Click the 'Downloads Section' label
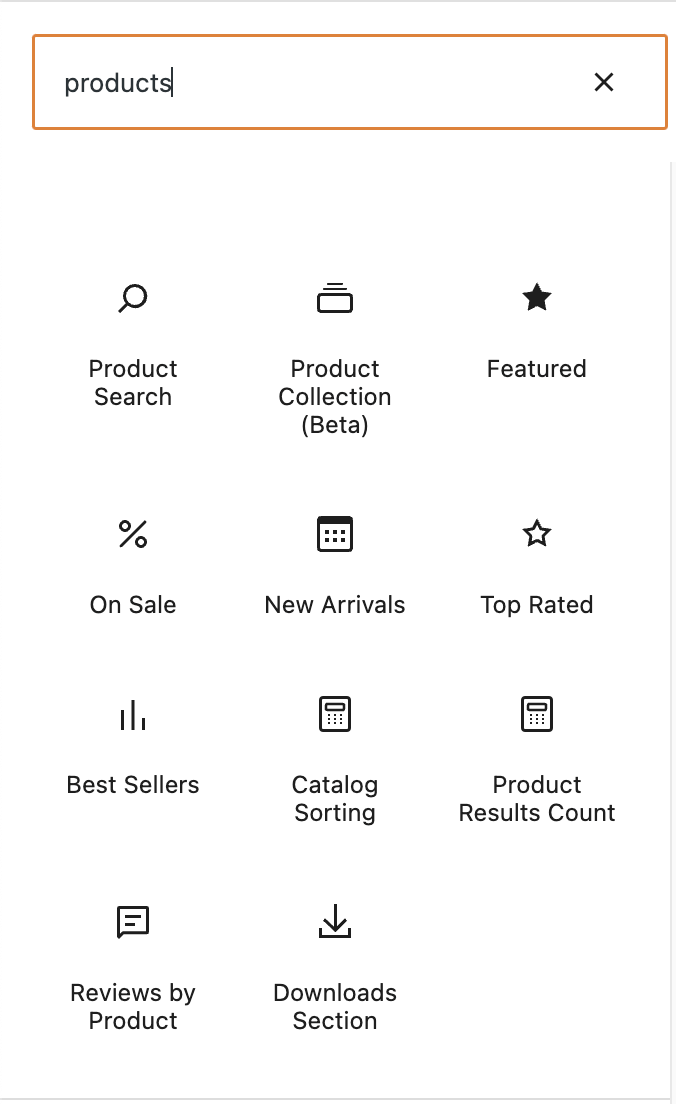This screenshot has width=676, height=1104. pyautogui.click(x=335, y=1006)
